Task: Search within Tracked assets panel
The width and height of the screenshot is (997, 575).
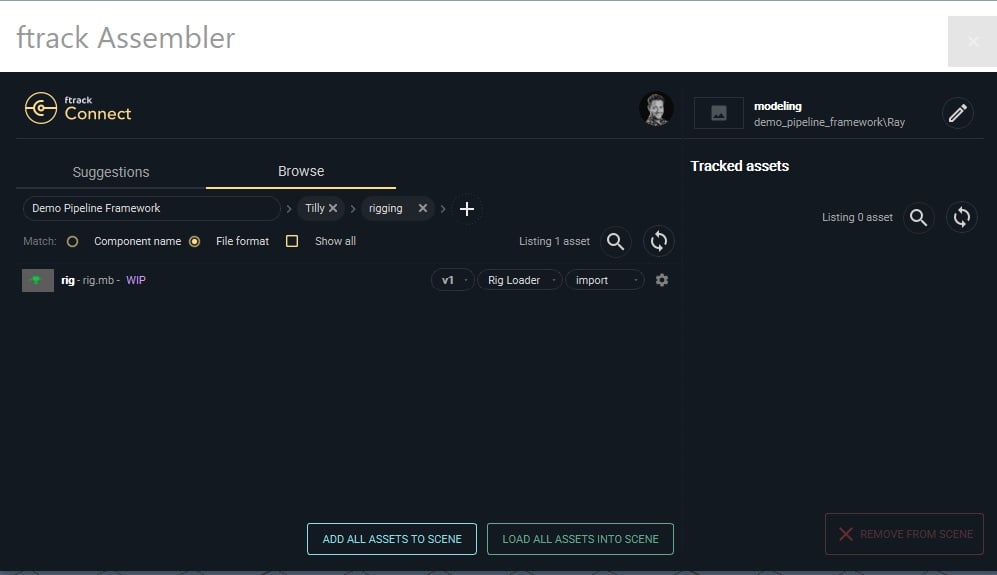Action: 918,217
